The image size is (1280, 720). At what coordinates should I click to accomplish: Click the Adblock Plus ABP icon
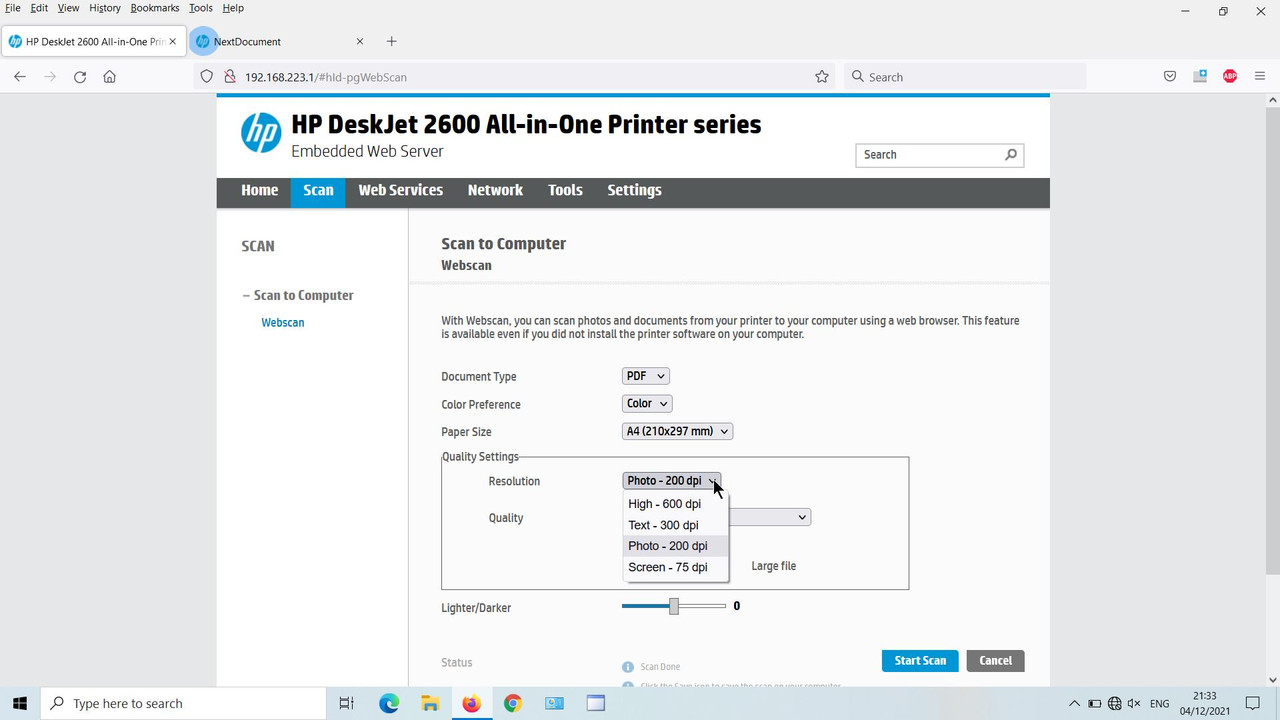(1230, 77)
